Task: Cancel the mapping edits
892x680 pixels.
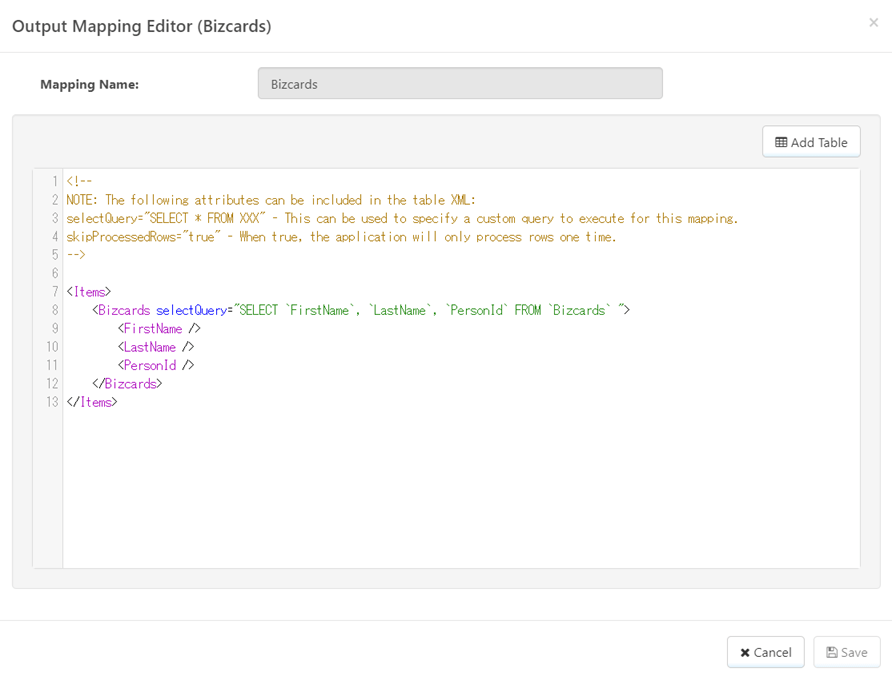Action: click(x=765, y=652)
